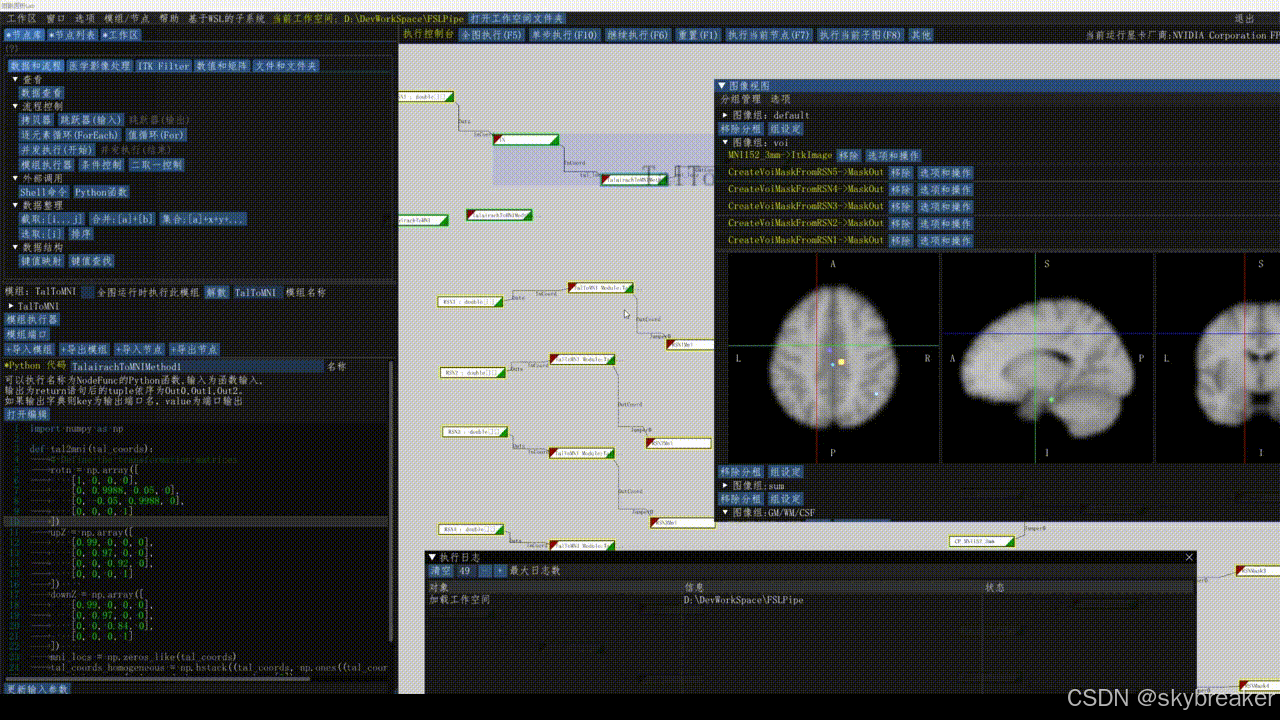Open the 选项 menu in top bar
The image size is (1280, 720).
coord(86,19)
